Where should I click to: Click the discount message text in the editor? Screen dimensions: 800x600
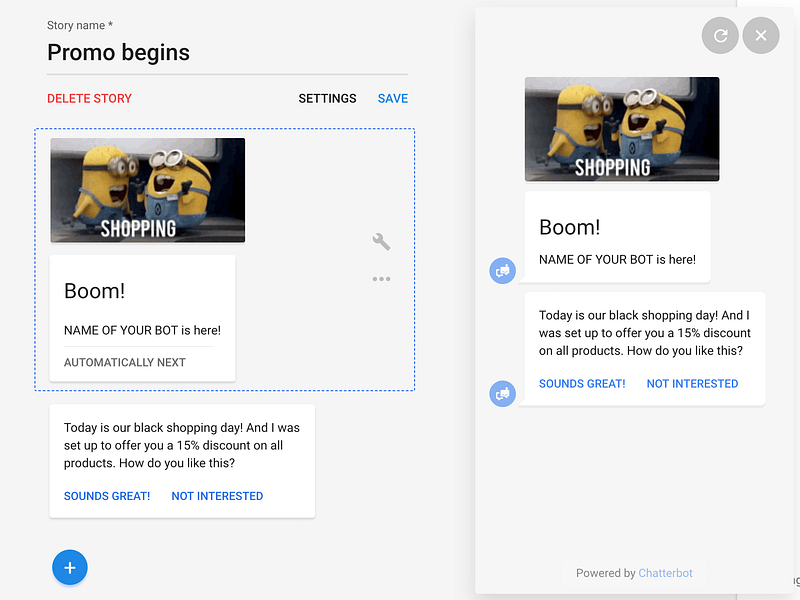tap(182, 445)
